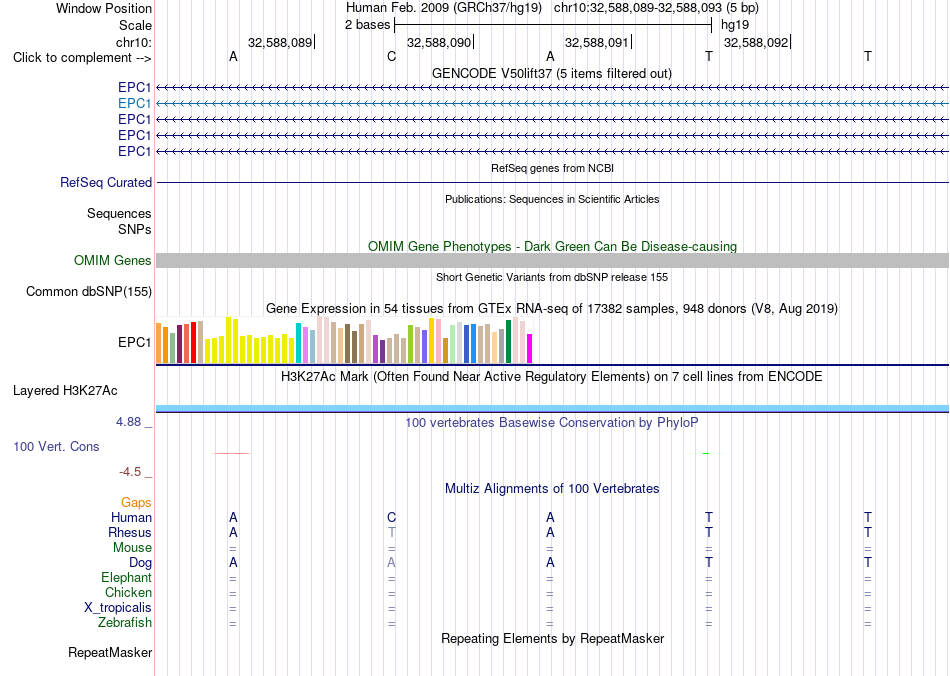Image resolution: width=950 pixels, height=676 pixels.
Task: Open 'Short Genetic Variants from dbSNP release 155' title
Action: tap(552, 277)
